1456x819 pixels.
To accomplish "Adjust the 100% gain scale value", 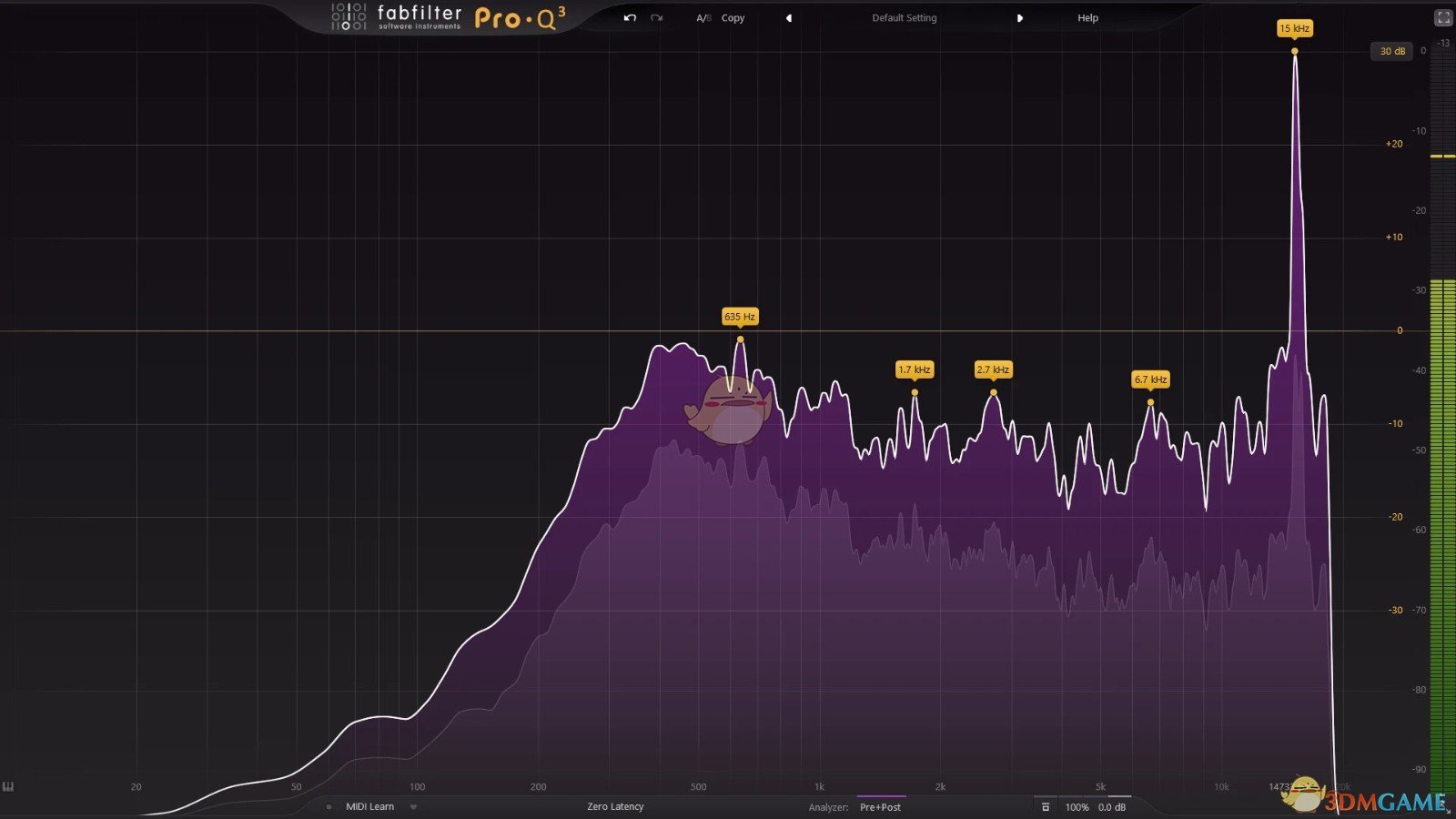I will (x=1077, y=807).
